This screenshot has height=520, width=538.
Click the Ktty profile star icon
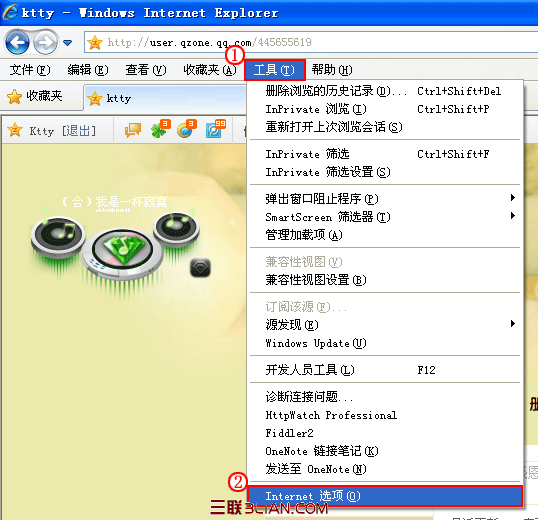tap(15, 130)
